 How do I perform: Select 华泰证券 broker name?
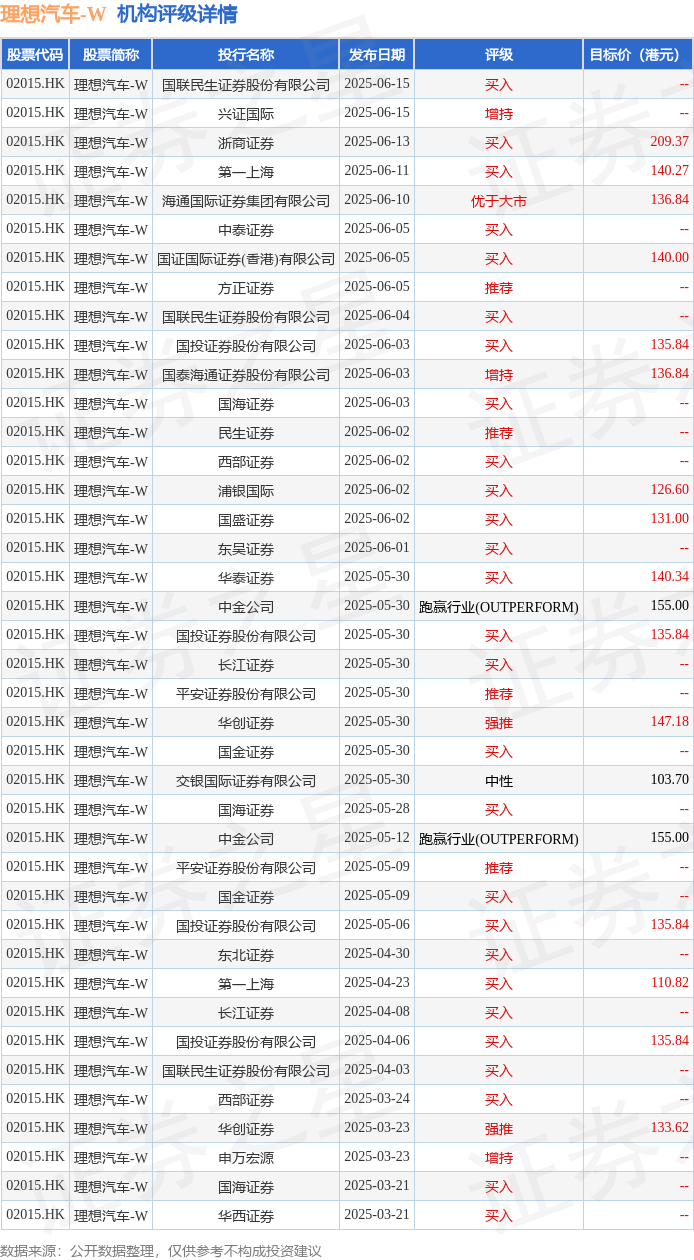pyautogui.click(x=246, y=578)
